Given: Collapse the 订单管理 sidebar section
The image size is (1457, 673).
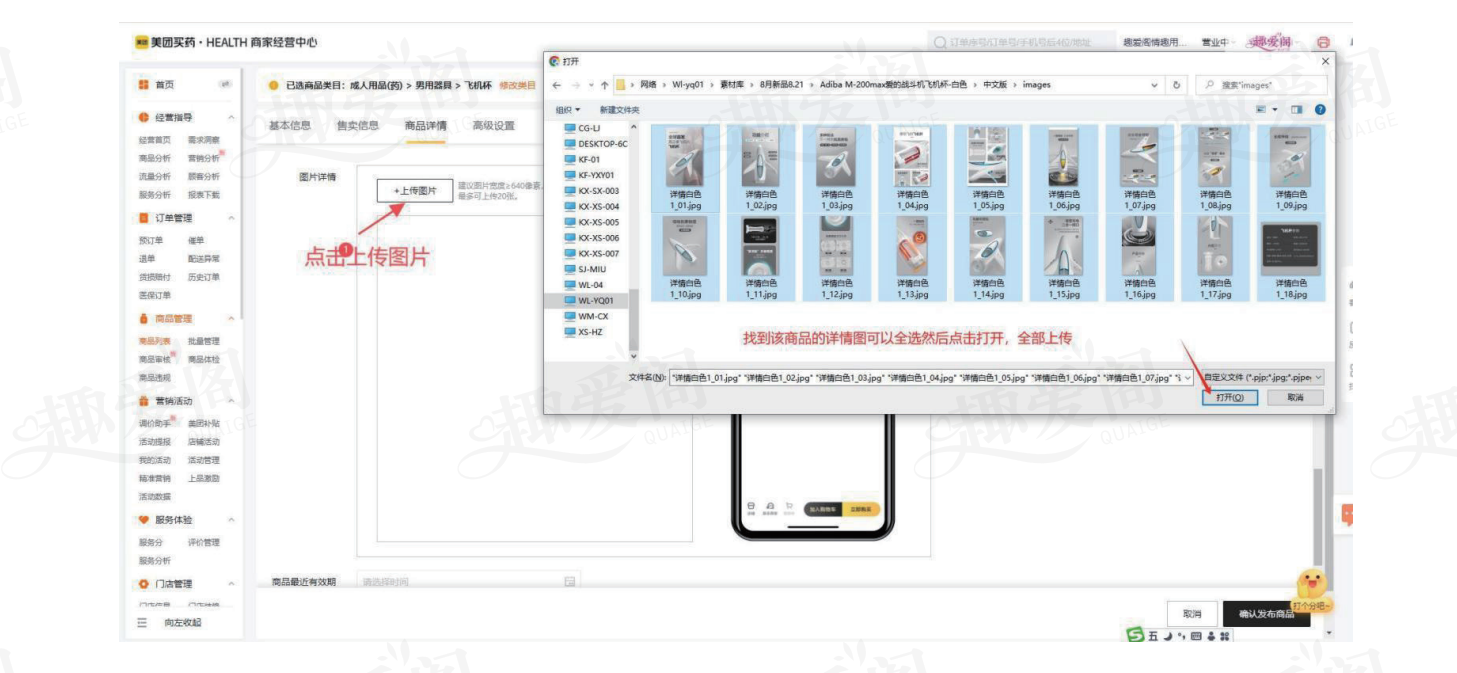Looking at the screenshot, I should click(x=232, y=218).
